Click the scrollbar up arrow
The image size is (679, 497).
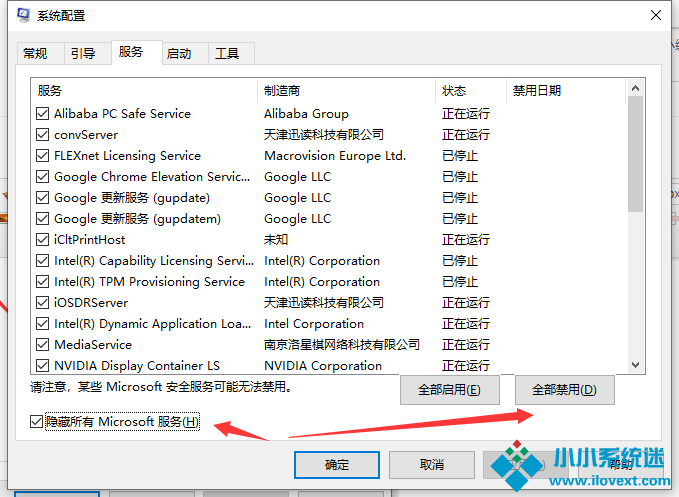pyautogui.click(x=635, y=88)
